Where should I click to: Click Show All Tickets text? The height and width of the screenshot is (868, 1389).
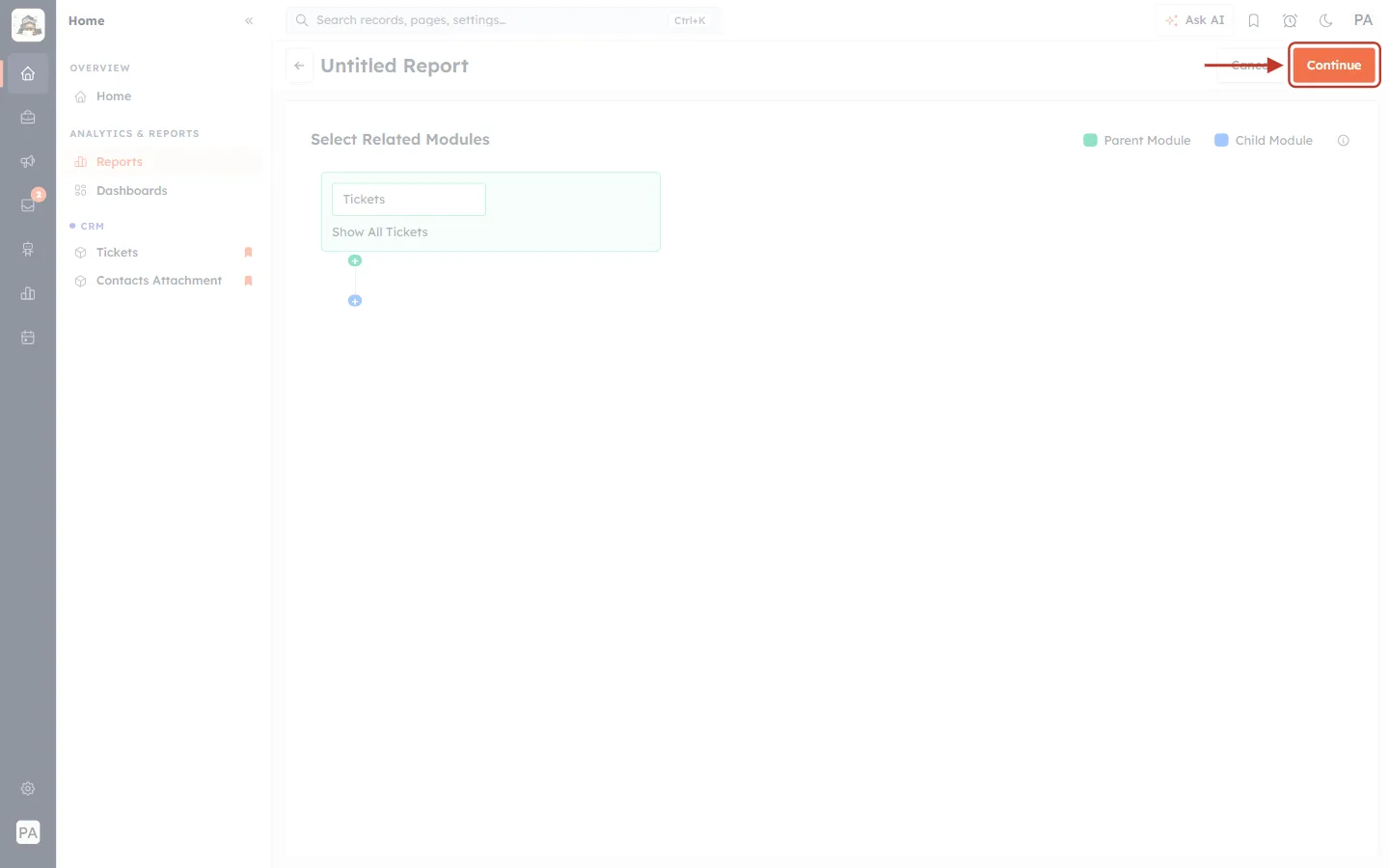[x=380, y=232]
